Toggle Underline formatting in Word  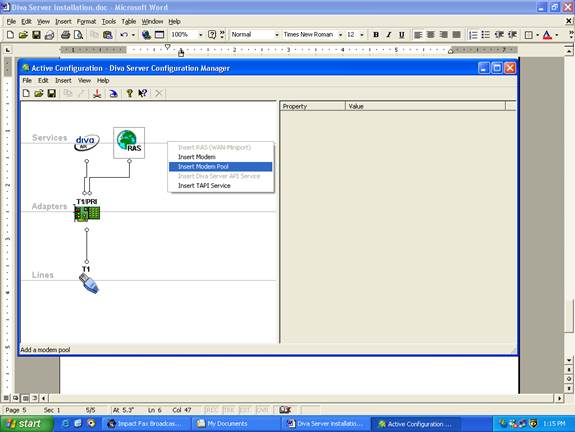(x=402, y=35)
